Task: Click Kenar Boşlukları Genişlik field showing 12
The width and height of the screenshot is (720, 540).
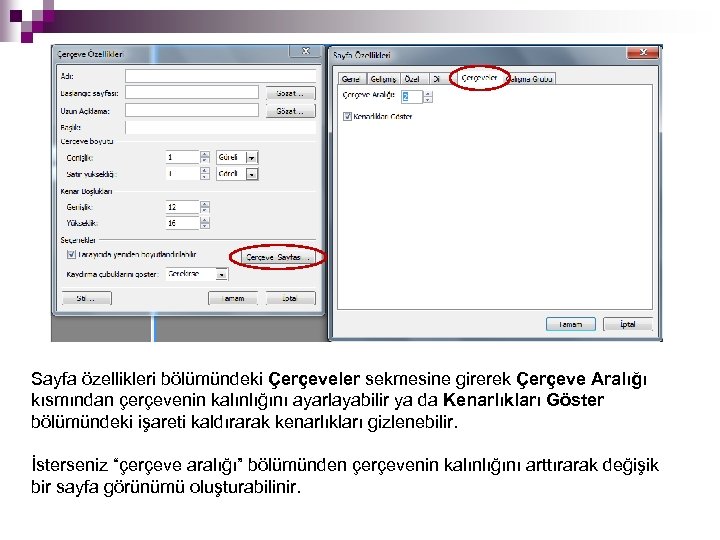Action: (x=182, y=207)
